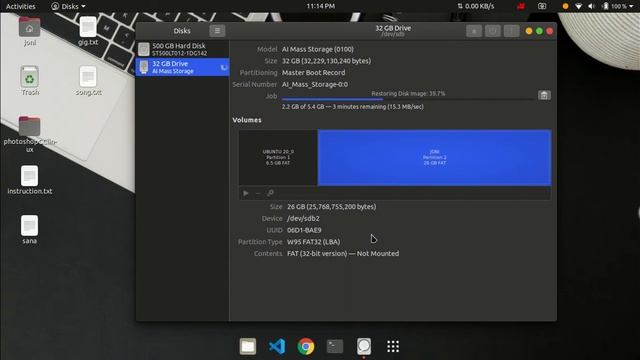
Task: Select the photoshopCClinux folder on desktop
Action: (29, 134)
